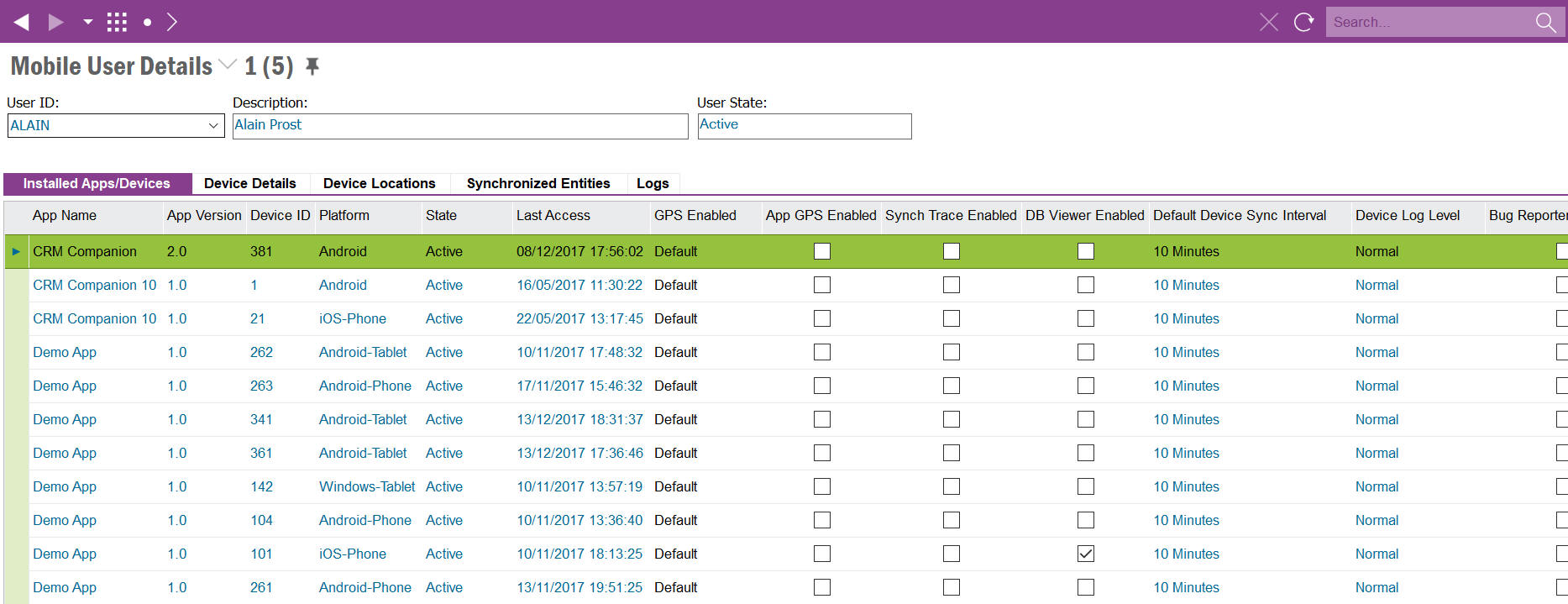Image resolution: width=1568 pixels, height=604 pixels.
Task: Open the Synchronized Entities tab
Action: (x=538, y=183)
